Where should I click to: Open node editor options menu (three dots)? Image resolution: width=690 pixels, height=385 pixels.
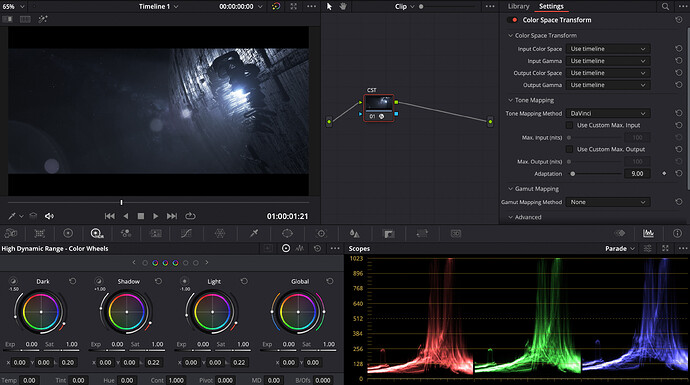(x=490, y=6)
